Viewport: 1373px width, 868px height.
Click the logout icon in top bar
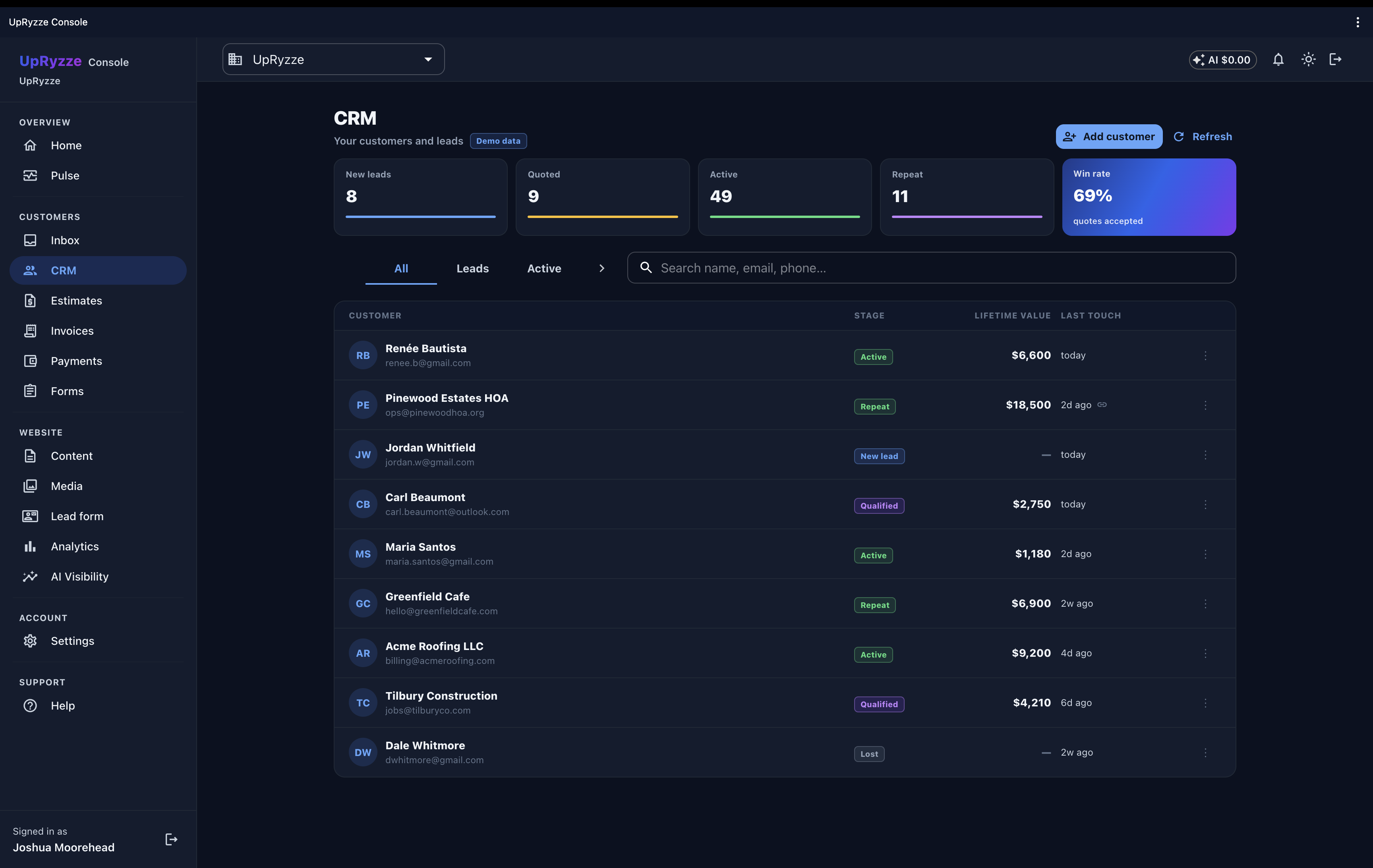[x=1335, y=59]
